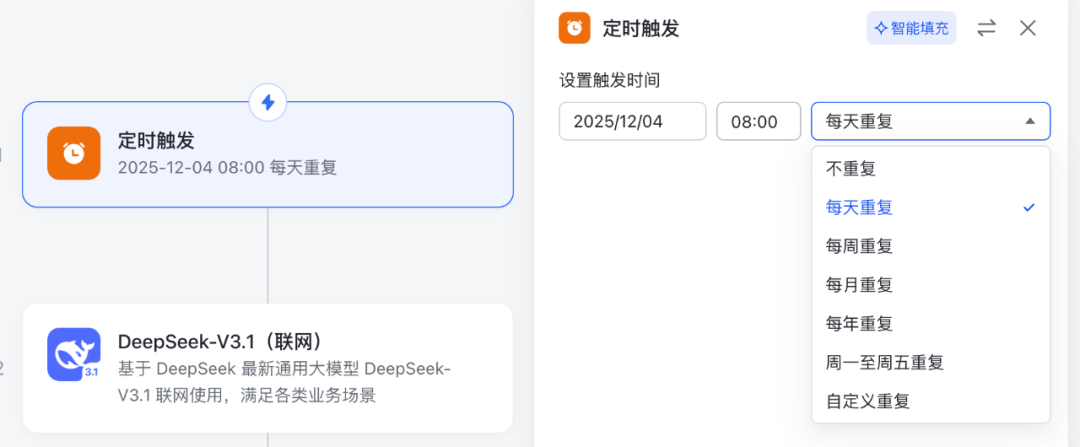Click the panel header alarm clock icon
The width and height of the screenshot is (1080, 447).
pos(574,28)
